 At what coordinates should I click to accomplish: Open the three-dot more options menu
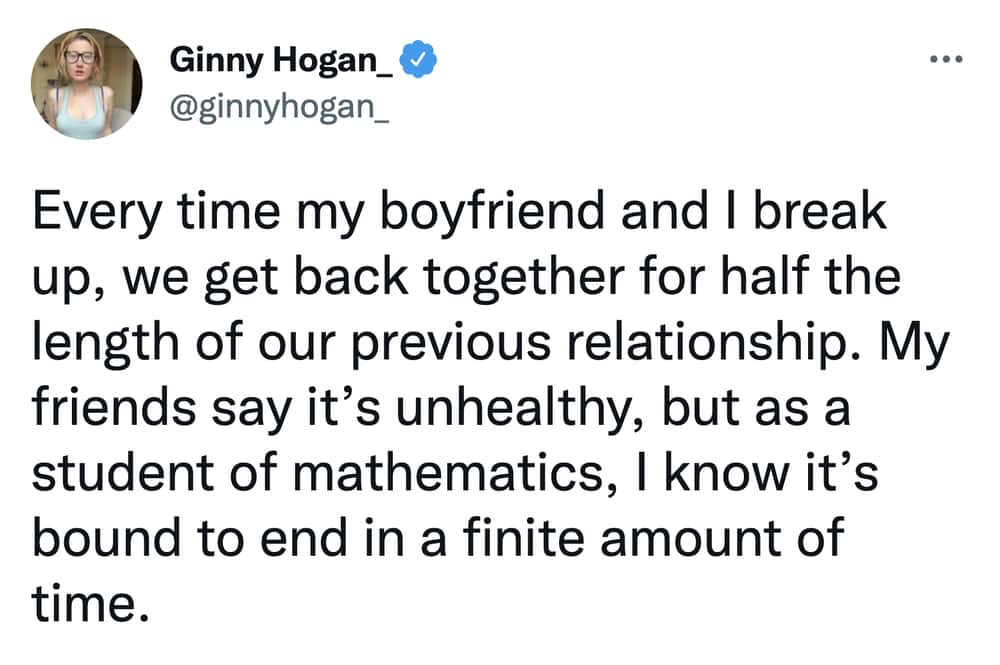(x=946, y=59)
